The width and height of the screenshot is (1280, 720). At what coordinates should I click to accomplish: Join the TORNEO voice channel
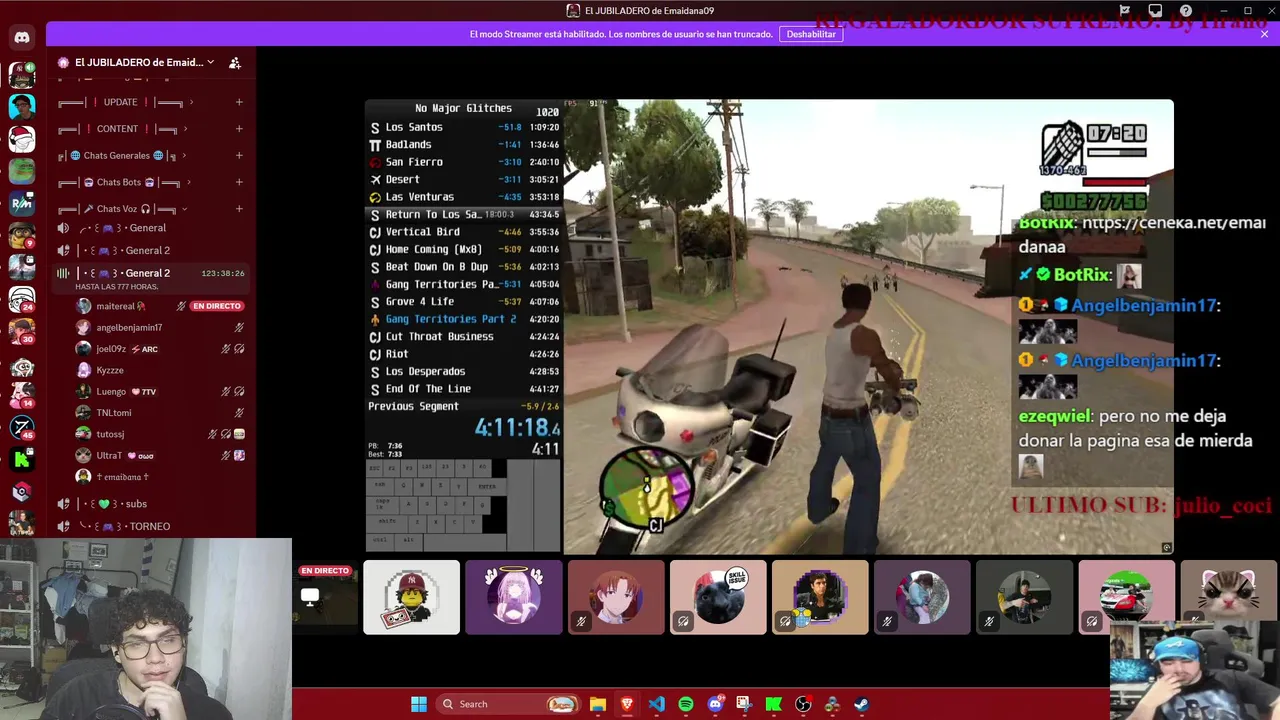tap(151, 526)
